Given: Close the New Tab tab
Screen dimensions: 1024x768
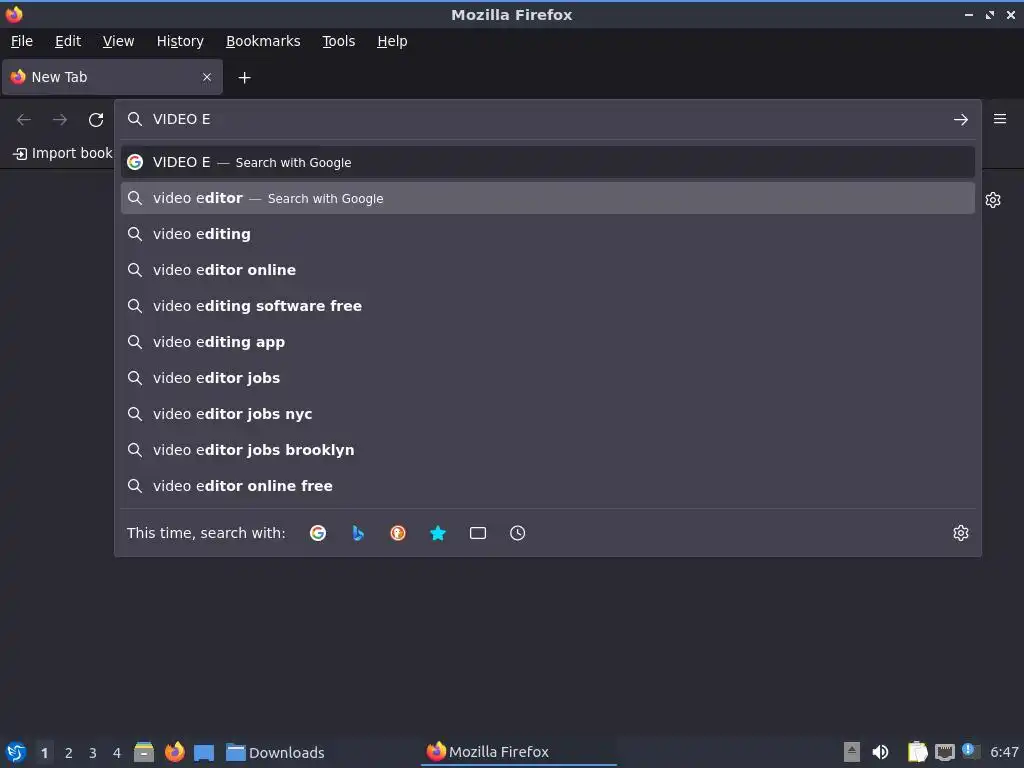Looking at the screenshot, I should (x=207, y=77).
